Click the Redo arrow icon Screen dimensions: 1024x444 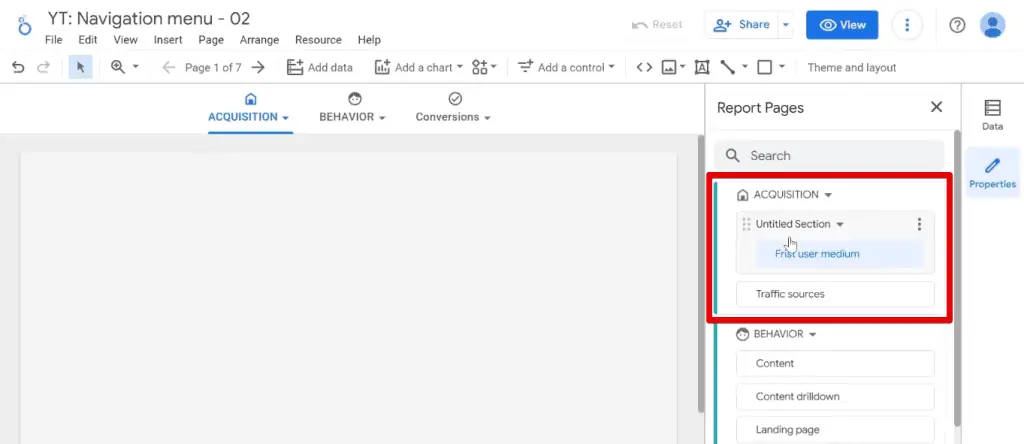[x=43, y=67]
